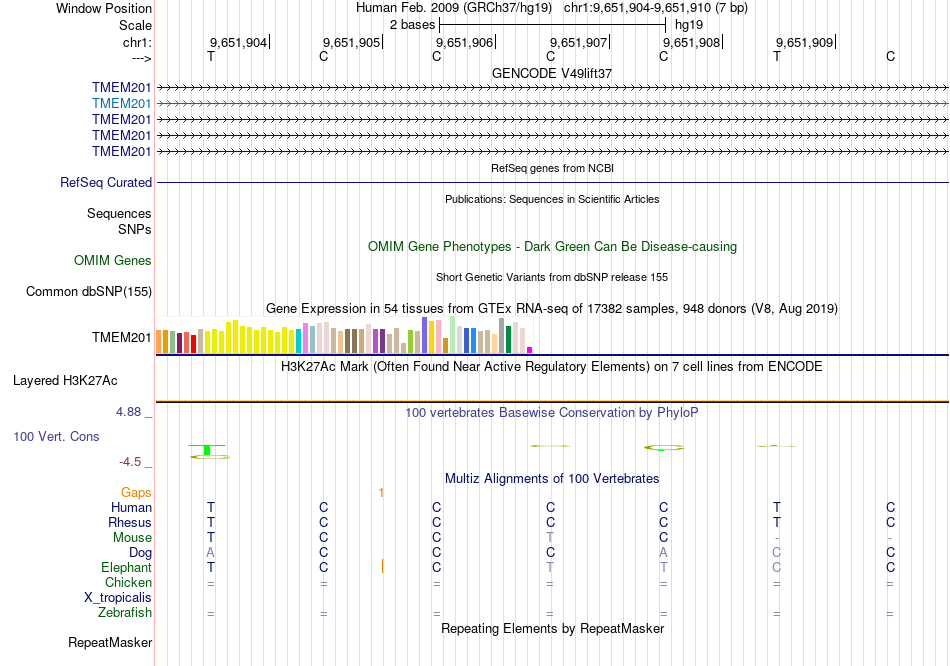Select the Scale label in the ruler
The image size is (950, 666).
tap(135, 25)
